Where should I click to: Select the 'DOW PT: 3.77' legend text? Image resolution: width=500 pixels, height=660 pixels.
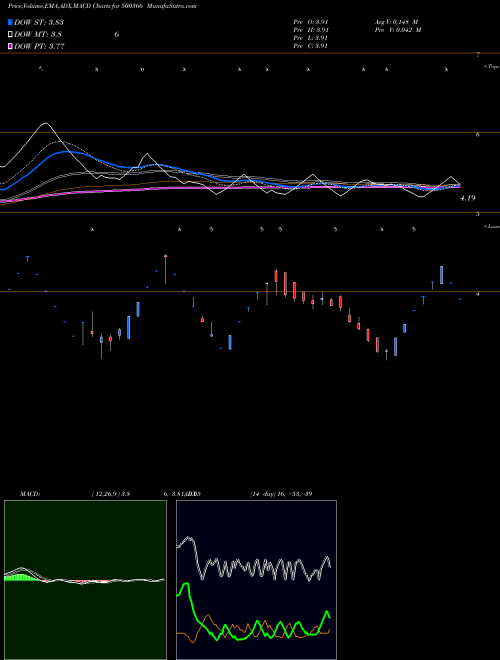39,46
